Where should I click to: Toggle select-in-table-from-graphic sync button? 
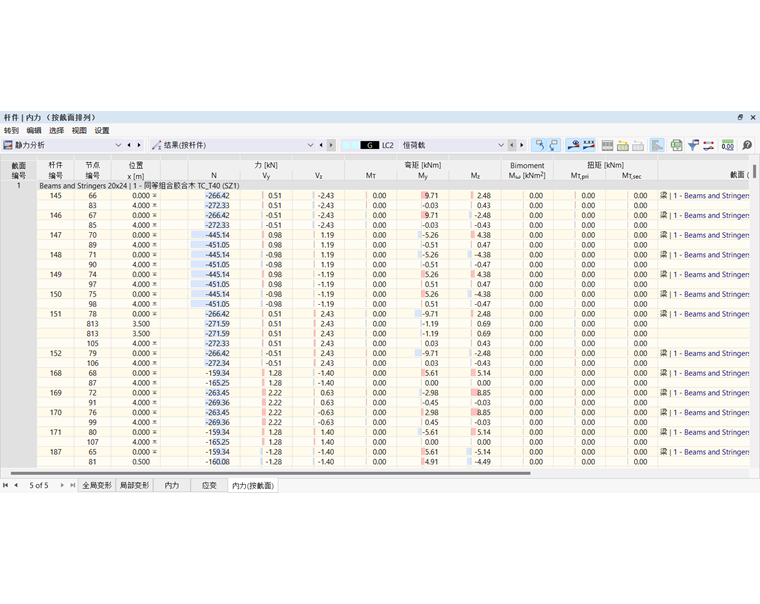(539, 145)
